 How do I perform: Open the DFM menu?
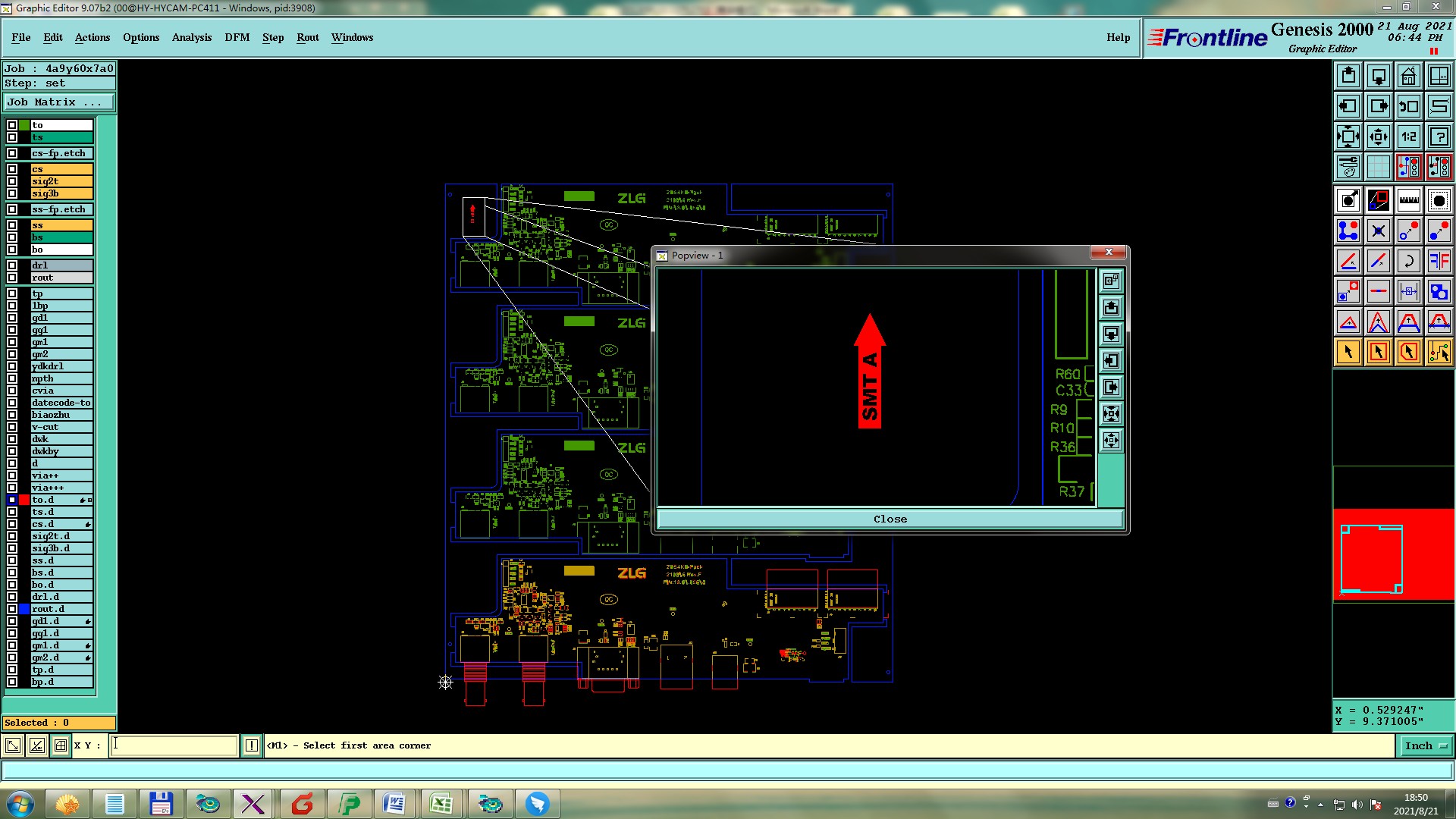point(237,37)
